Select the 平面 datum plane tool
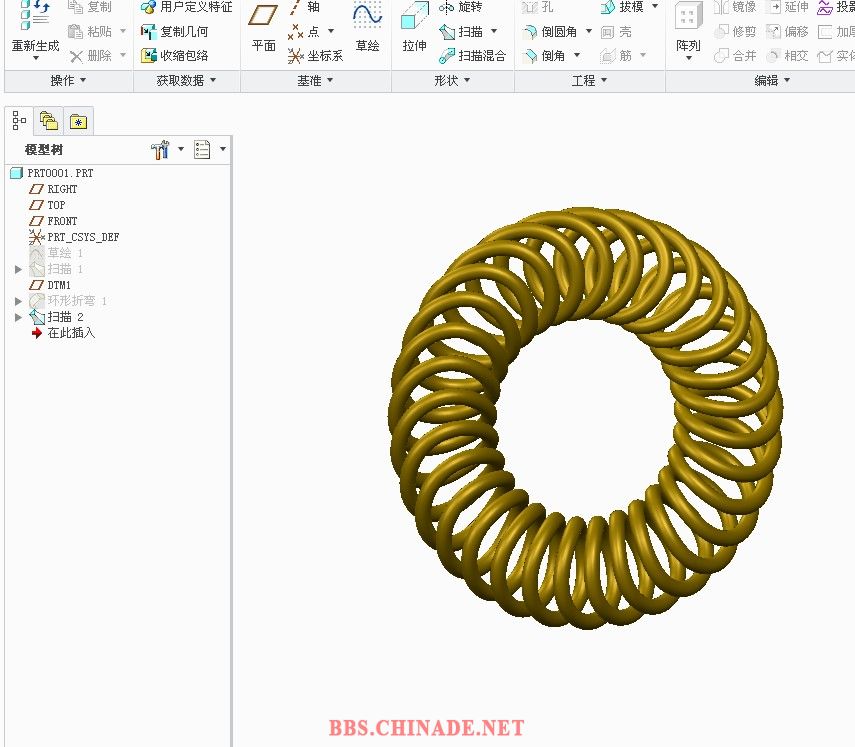 pos(263,26)
